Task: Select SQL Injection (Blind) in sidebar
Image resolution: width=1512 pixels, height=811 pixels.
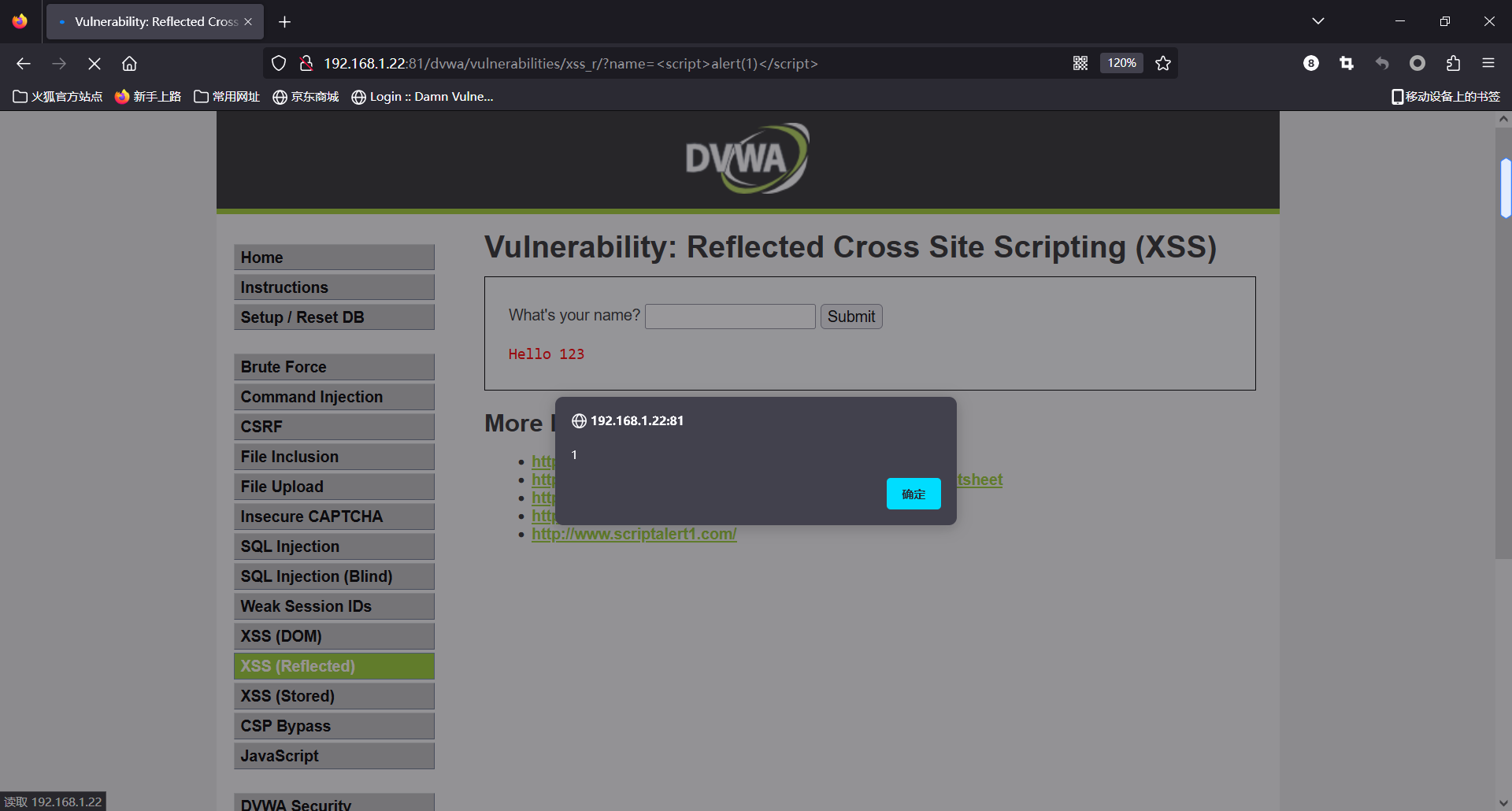Action: pyautogui.click(x=334, y=576)
